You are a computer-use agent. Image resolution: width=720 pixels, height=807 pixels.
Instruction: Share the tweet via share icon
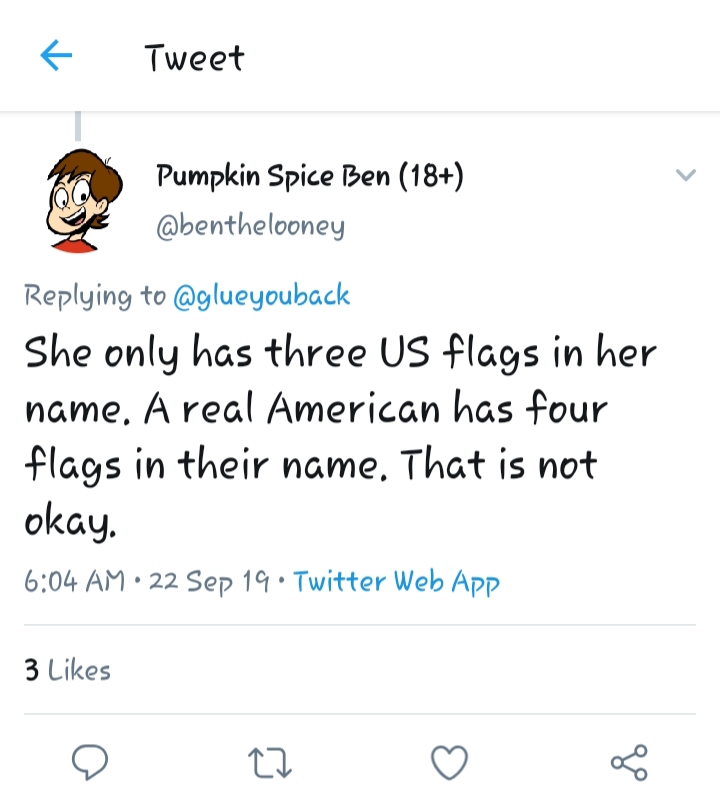[x=629, y=762]
